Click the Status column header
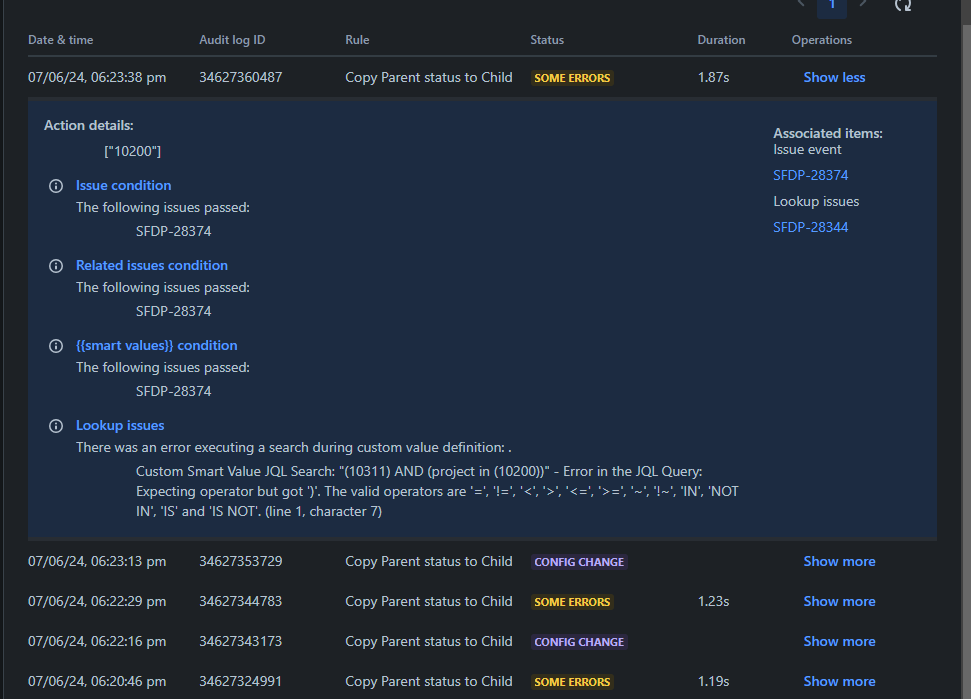Image resolution: width=971 pixels, height=699 pixels. (547, 40)
